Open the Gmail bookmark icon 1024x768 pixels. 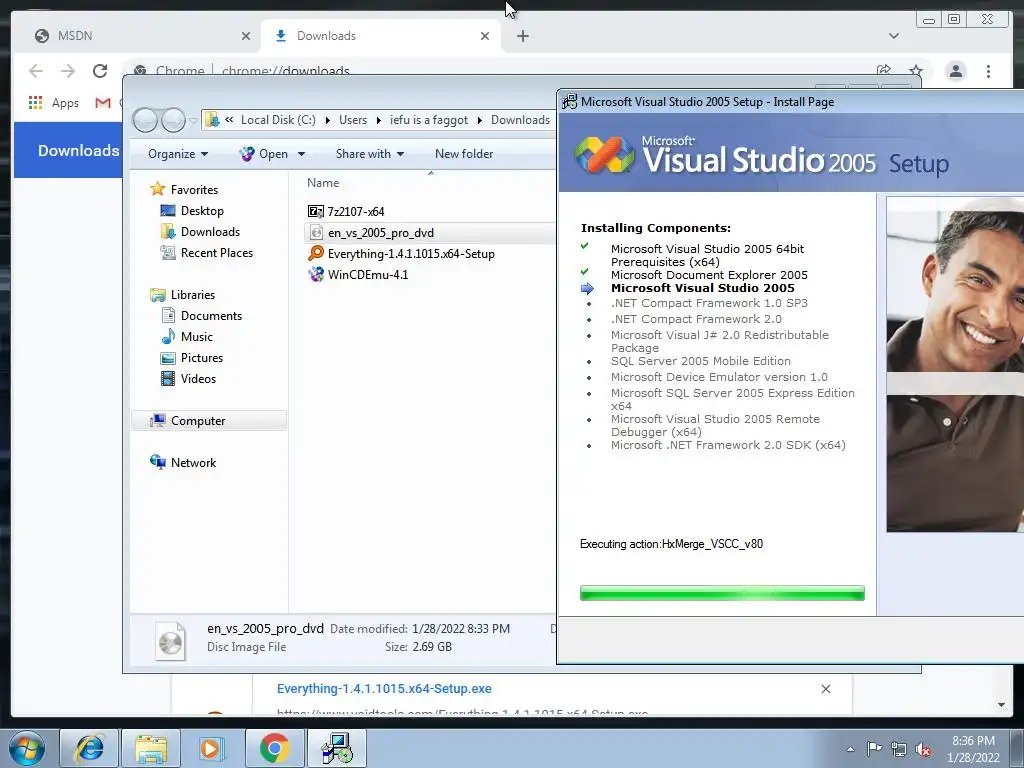tap(103, 103)
